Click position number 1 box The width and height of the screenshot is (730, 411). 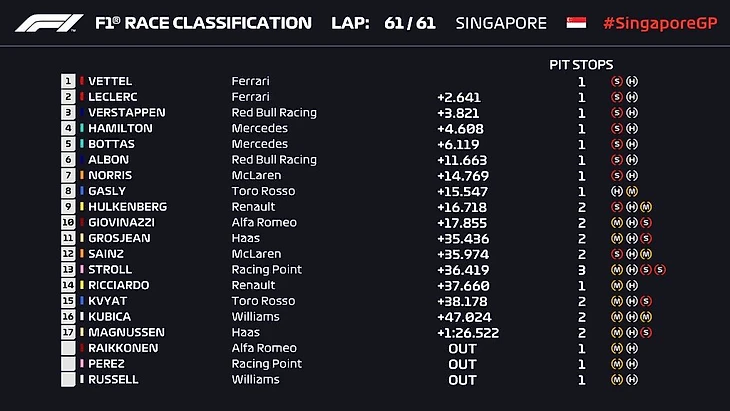pyautogui.click(x=68, y=81)
